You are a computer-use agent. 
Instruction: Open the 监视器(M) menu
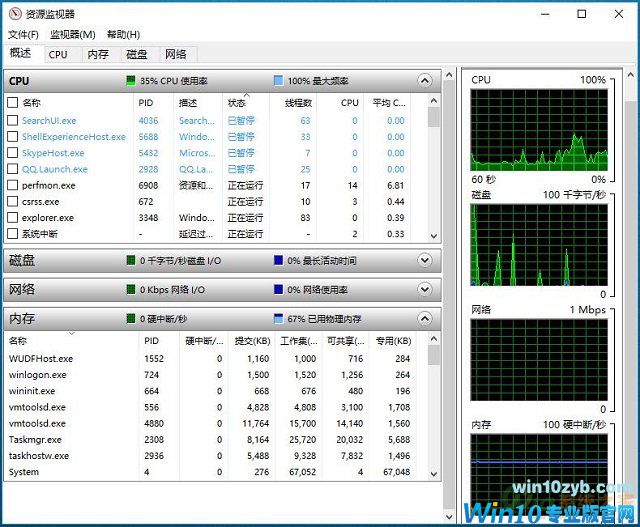click(73, 34)
